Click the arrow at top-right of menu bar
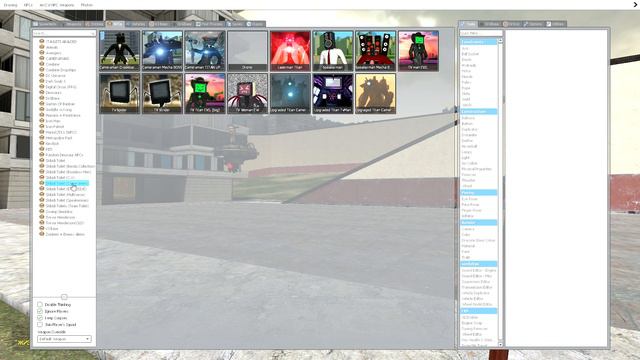 pyautogui.click(x=635, y=4)
